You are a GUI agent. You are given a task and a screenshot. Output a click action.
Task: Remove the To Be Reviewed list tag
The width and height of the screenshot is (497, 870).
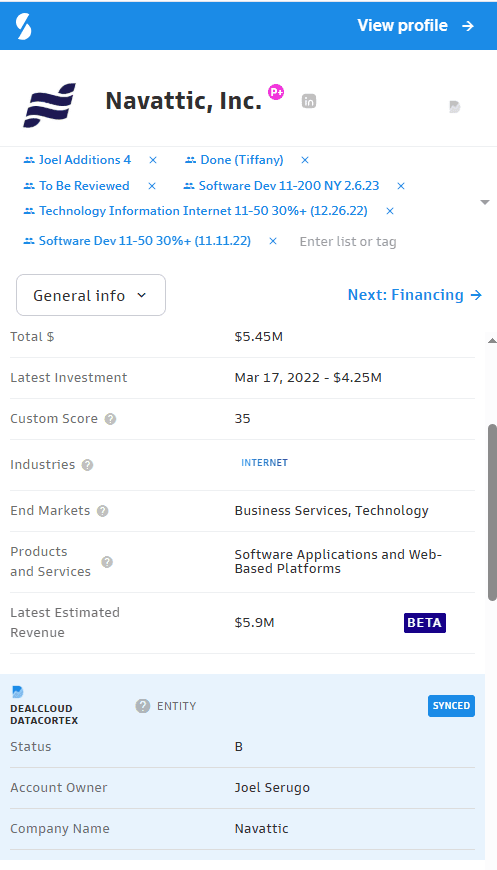tap(152, 186)
